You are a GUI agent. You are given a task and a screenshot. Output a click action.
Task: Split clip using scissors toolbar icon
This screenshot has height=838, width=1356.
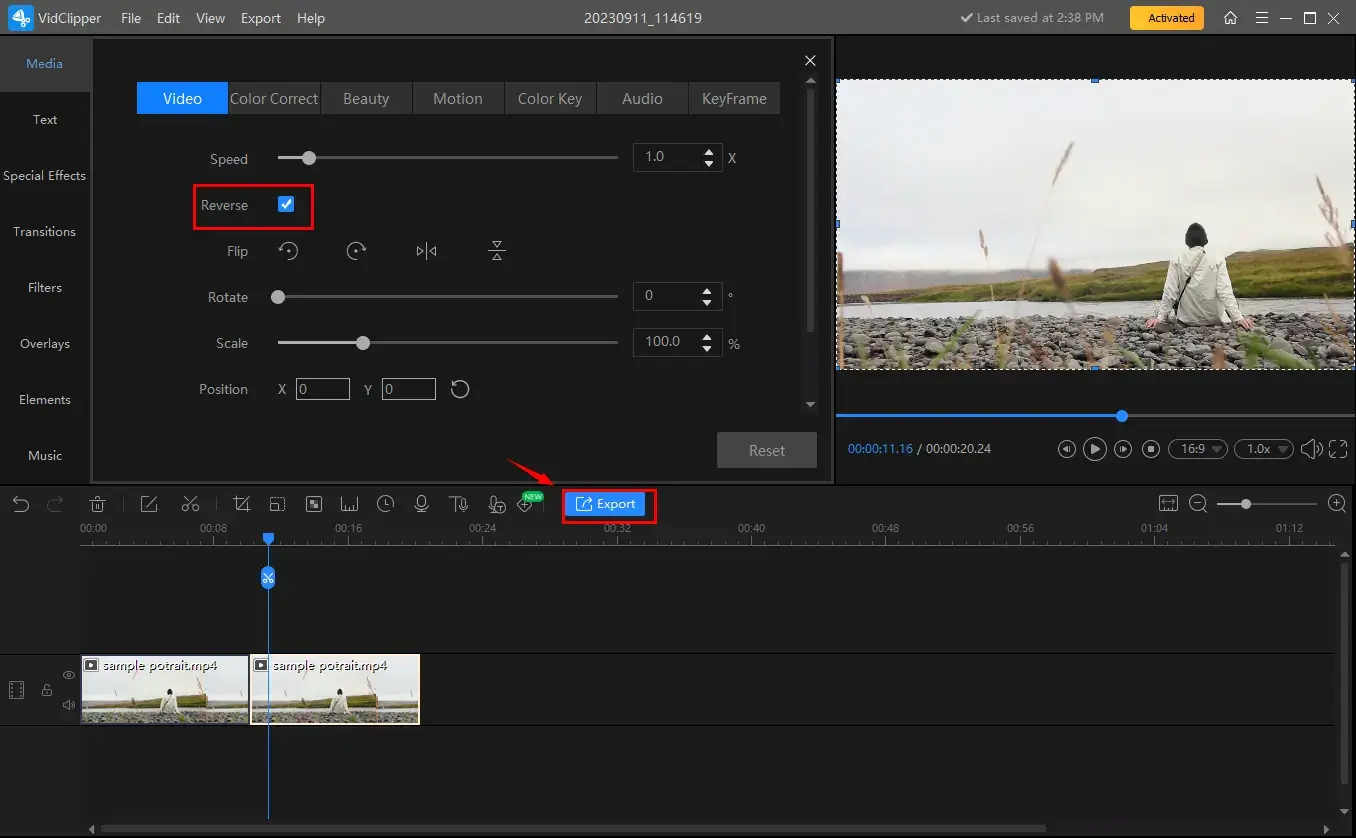coord(190,504)
